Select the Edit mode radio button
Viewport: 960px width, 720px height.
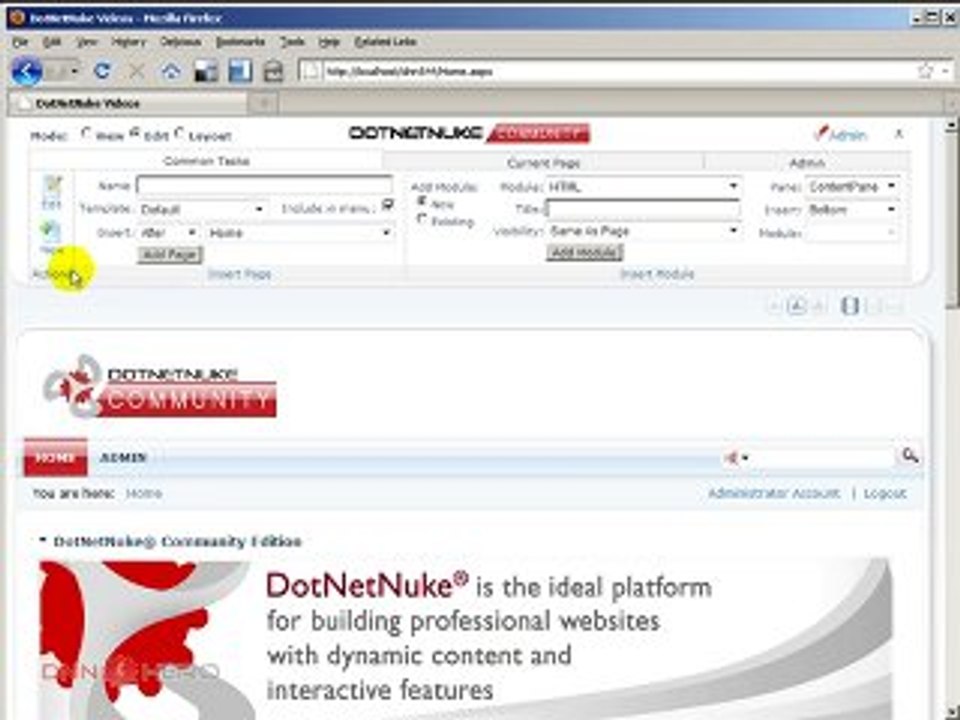[135, 132]
